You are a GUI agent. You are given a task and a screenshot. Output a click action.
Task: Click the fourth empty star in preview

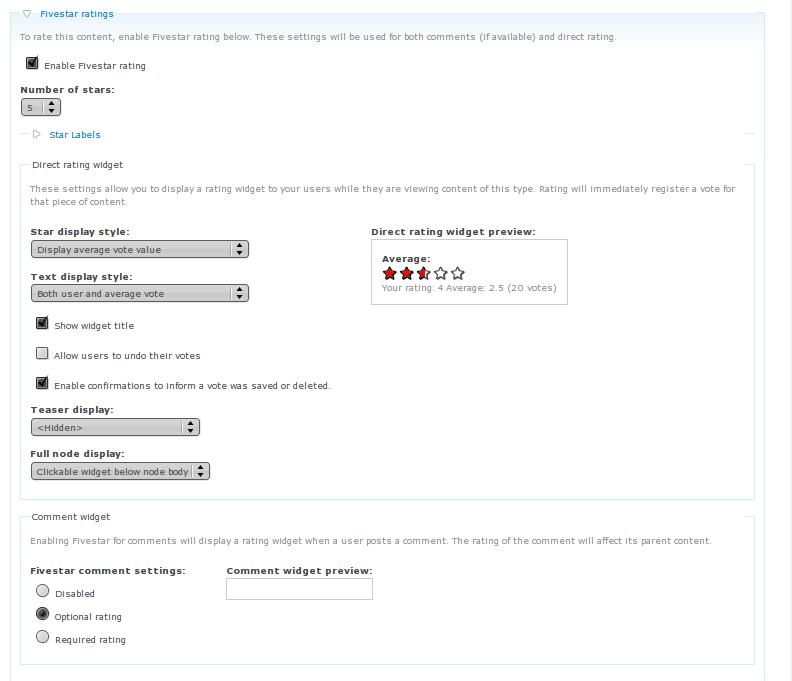coord(441,273)
